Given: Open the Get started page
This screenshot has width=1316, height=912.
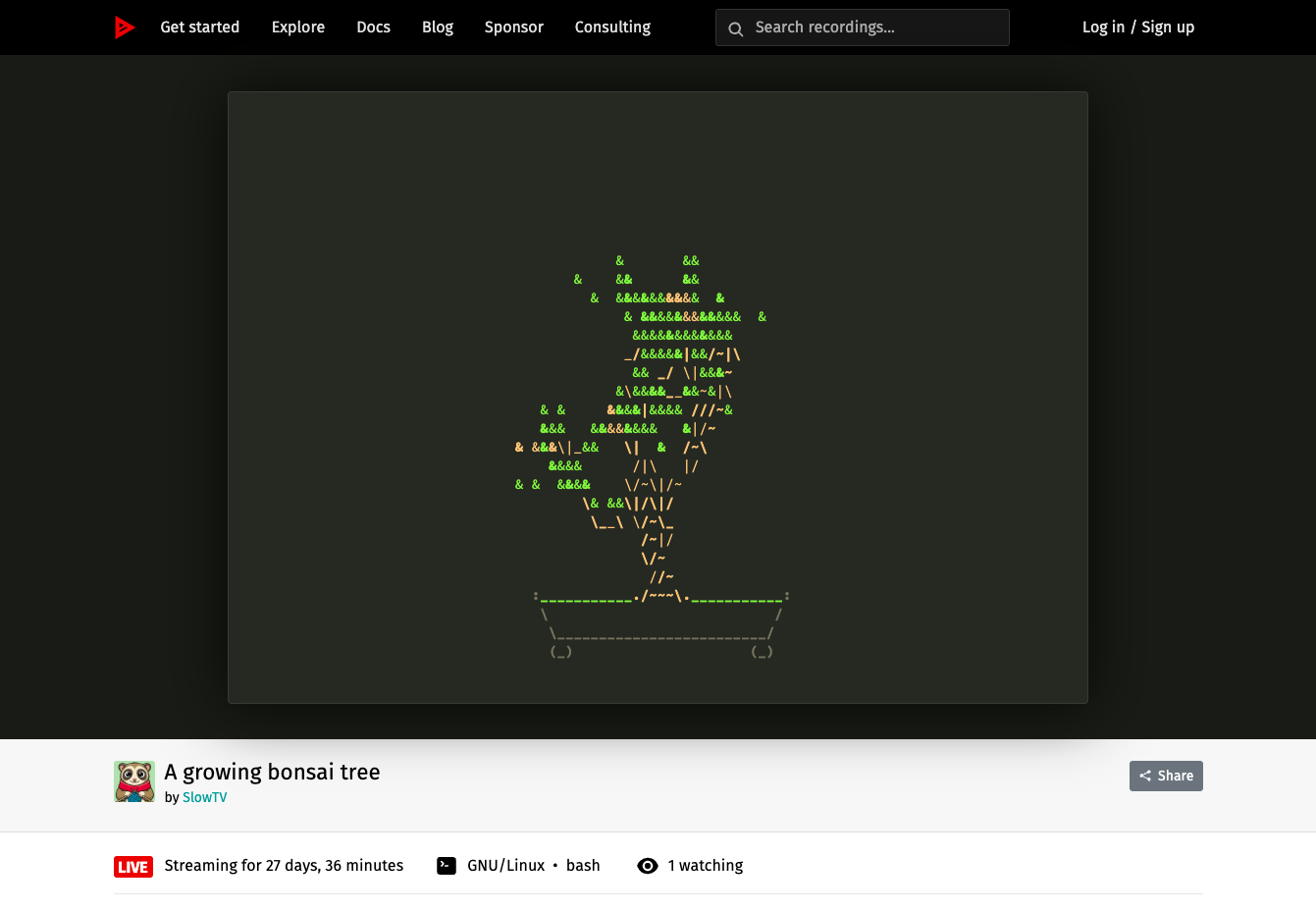Looking at the screenshot, I should click(x=200, y=27).
